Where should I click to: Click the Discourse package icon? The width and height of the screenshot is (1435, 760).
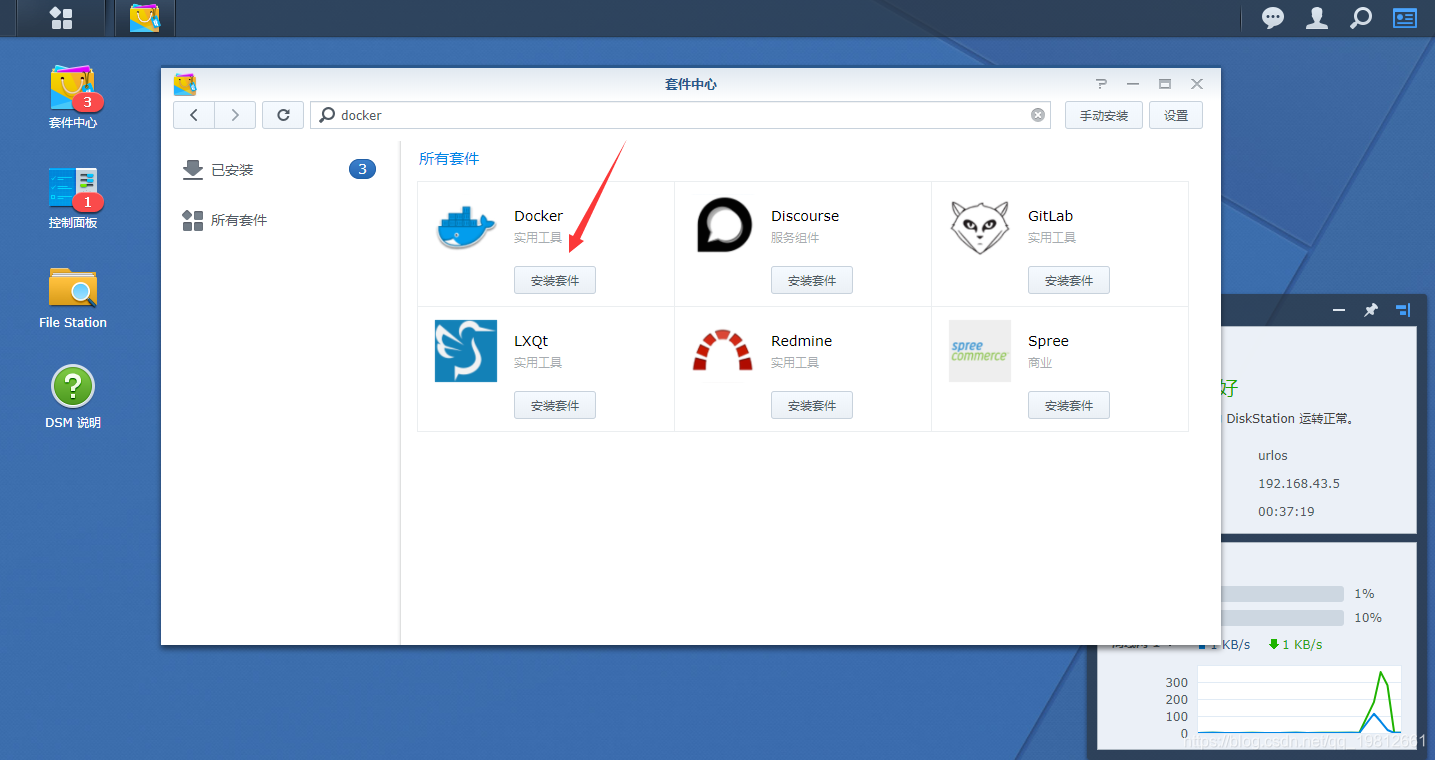click(x=724, y=225)
